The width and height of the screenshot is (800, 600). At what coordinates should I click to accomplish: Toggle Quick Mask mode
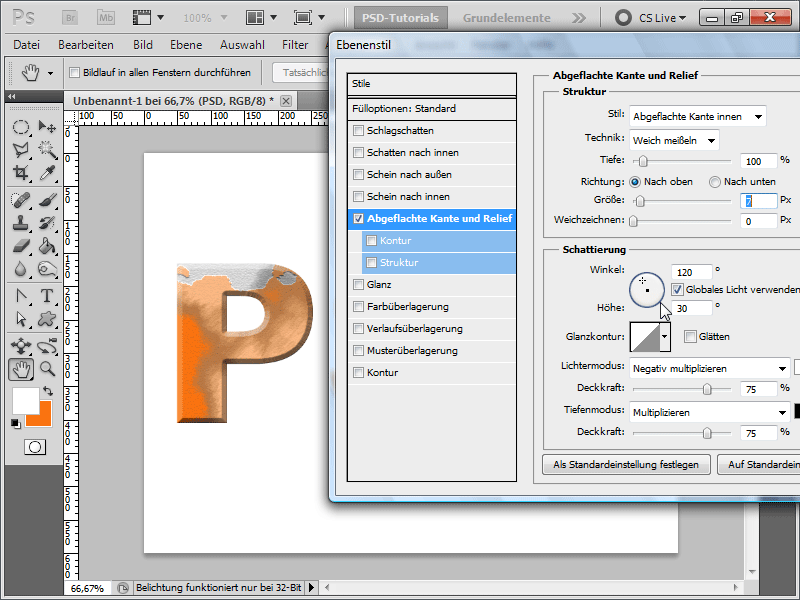pos(35,447)
